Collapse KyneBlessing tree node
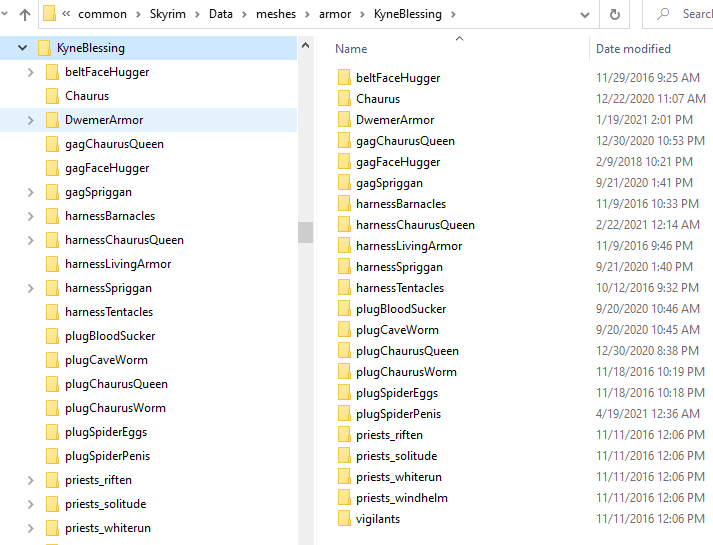 (22, 47)
